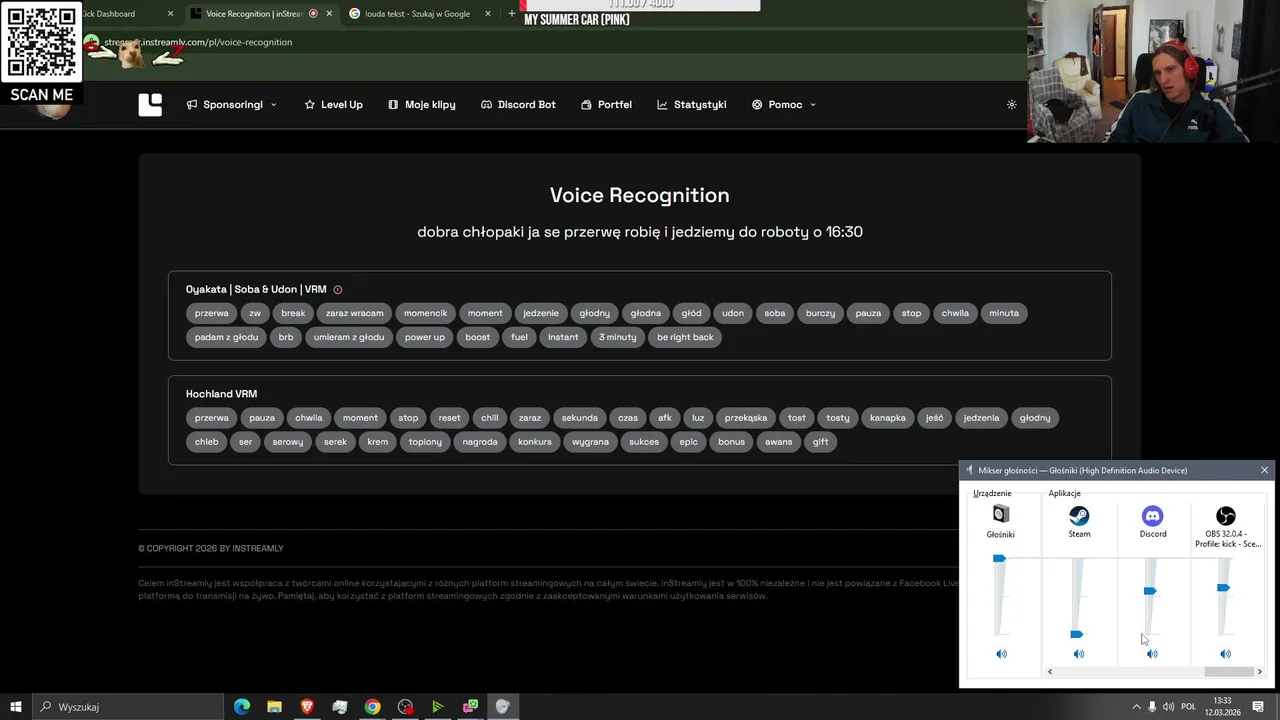Click the 'be right back' keyword chip

(686, 337)
